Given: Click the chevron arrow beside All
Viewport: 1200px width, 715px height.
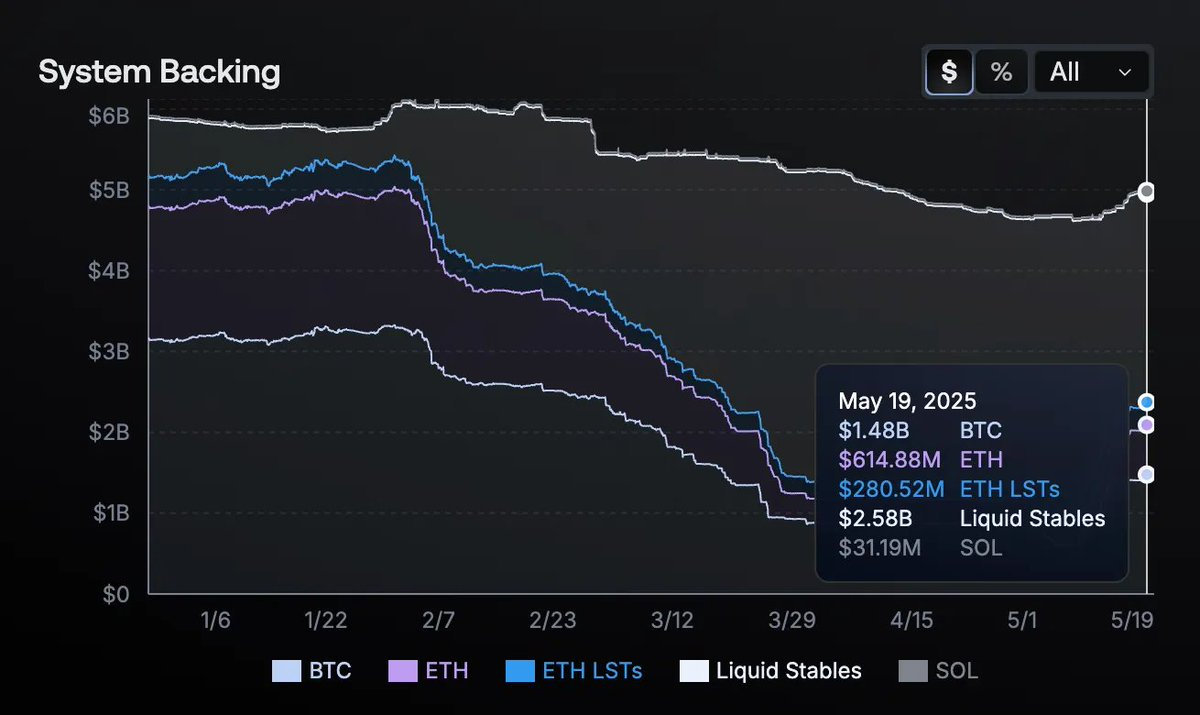Looking at the screenshot, I should point(1125,72).
